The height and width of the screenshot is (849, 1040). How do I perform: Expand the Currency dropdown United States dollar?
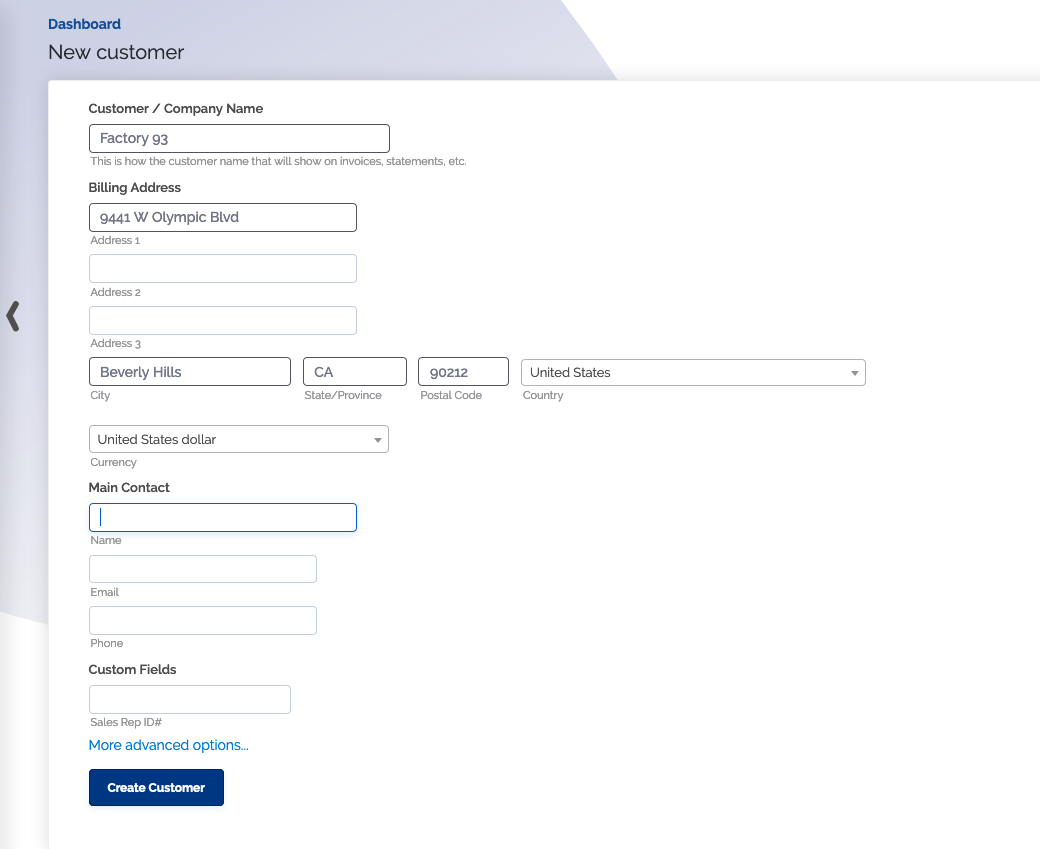(239, 439)
